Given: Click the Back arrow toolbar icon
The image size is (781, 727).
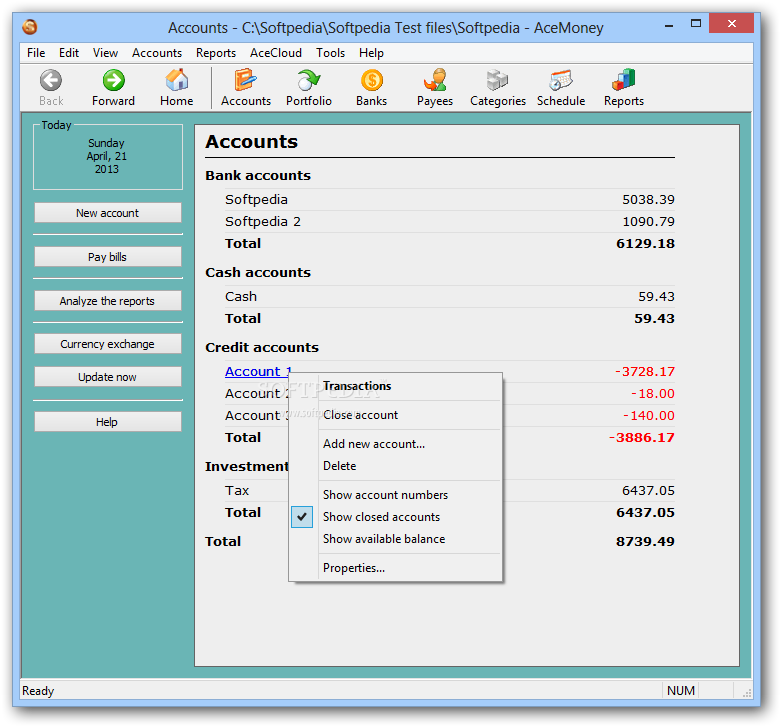Looking at the screenshot, I should [x=51, y=80].
